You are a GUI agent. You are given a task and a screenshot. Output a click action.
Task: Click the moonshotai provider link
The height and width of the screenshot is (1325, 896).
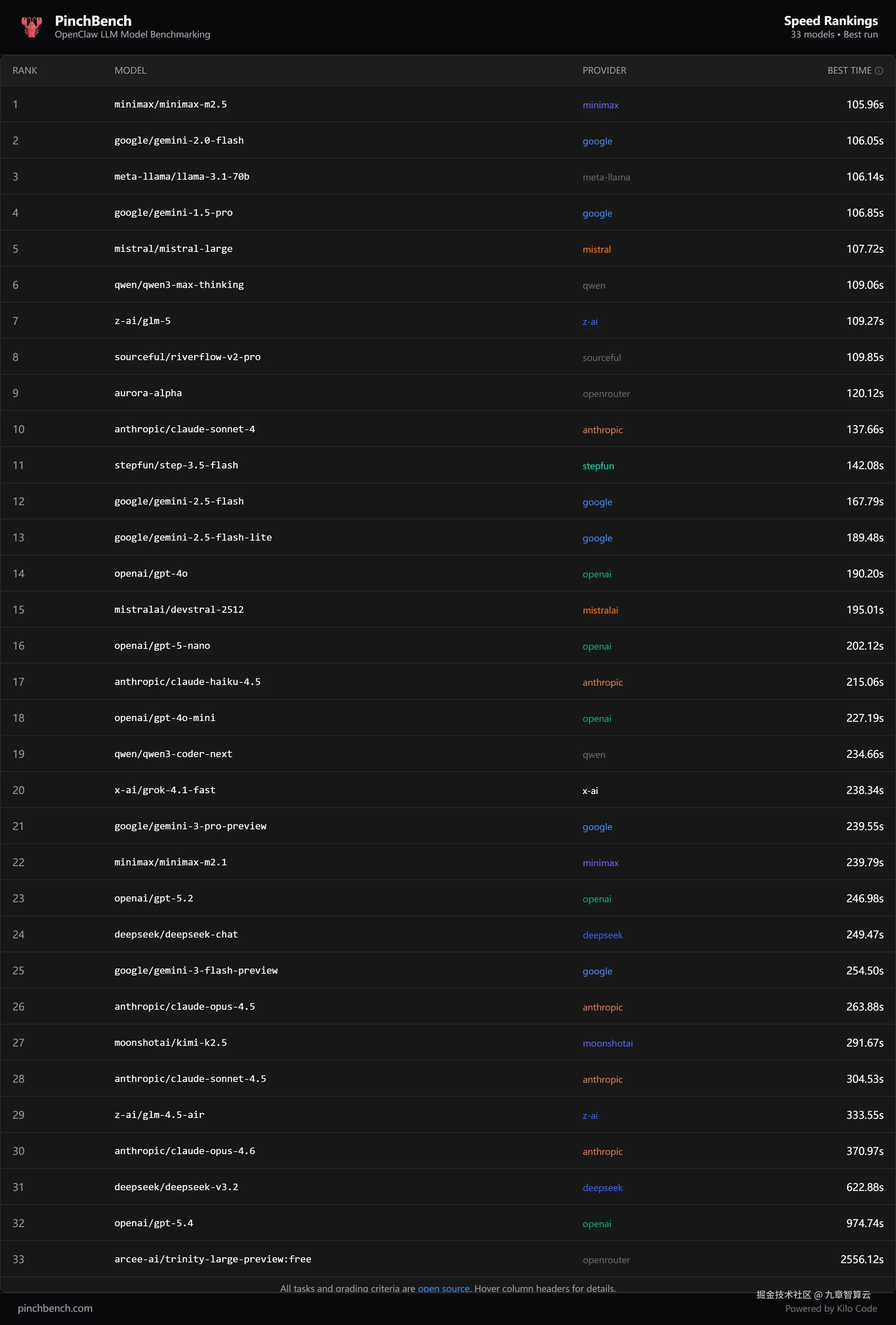click(607, 1043)
